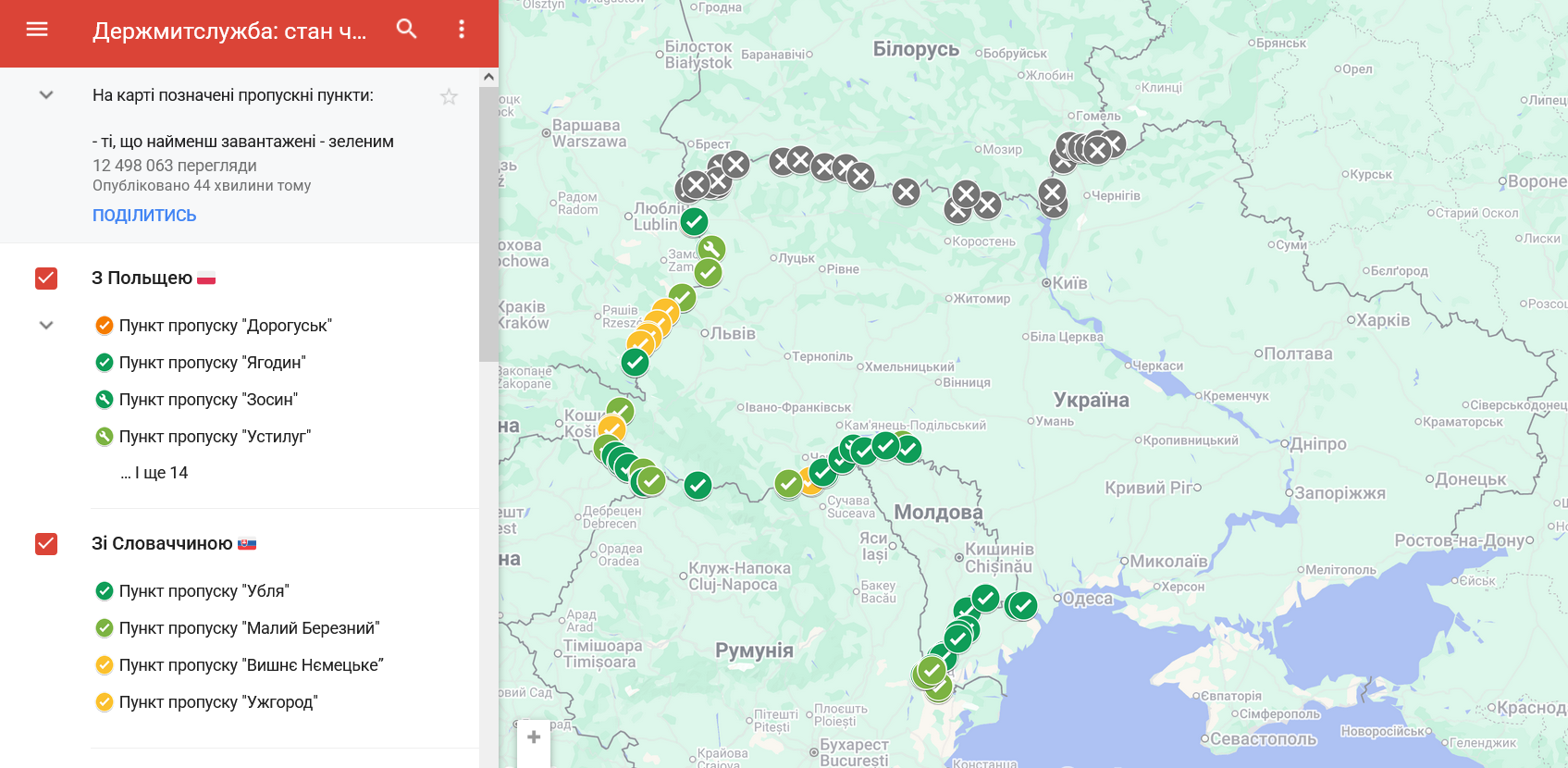Select Пункт пропуску "Зосин" entry

[208, 400]
